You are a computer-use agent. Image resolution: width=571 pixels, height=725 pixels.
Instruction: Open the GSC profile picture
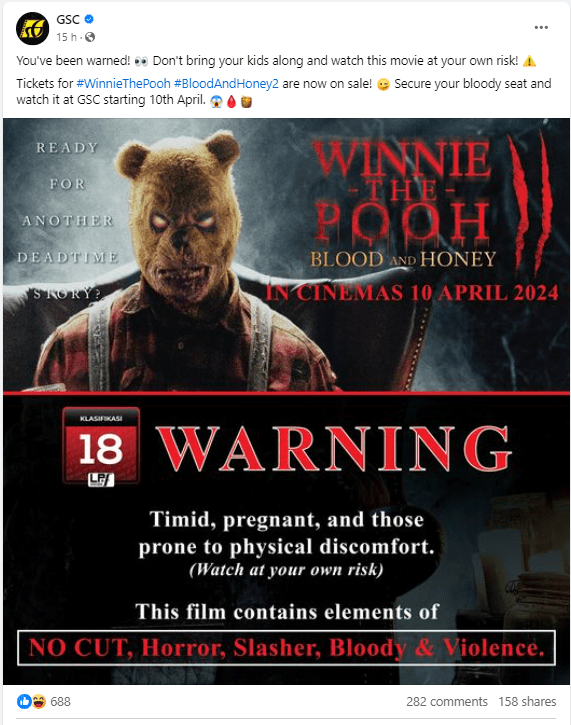point(32,28)
